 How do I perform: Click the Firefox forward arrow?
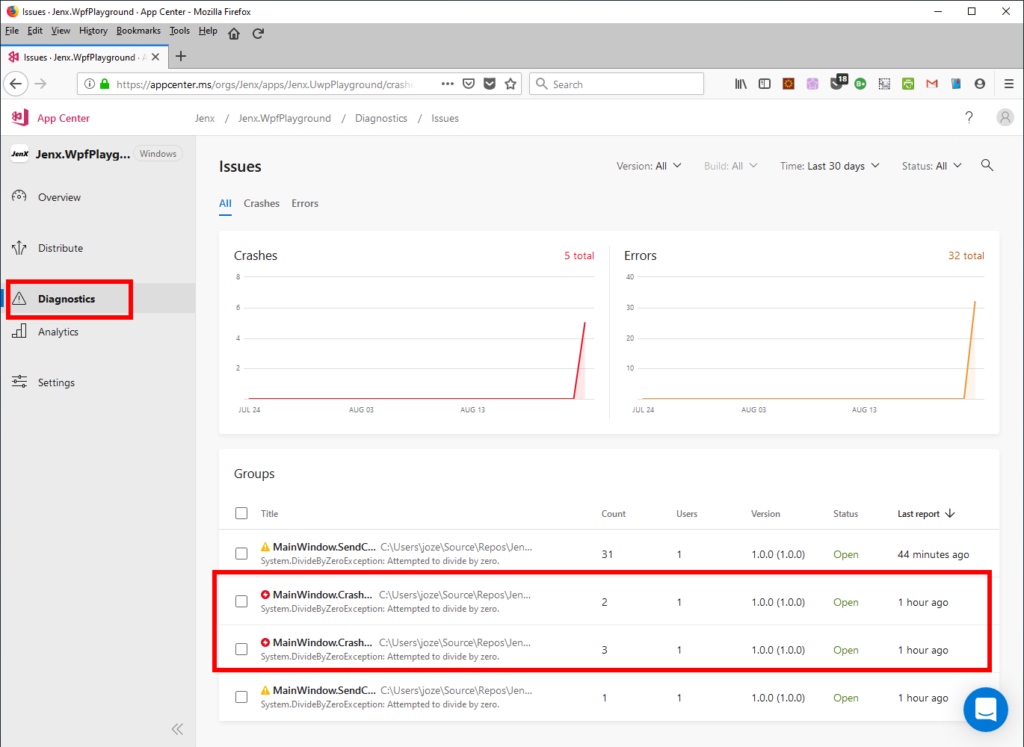click(x=40, y=84)
